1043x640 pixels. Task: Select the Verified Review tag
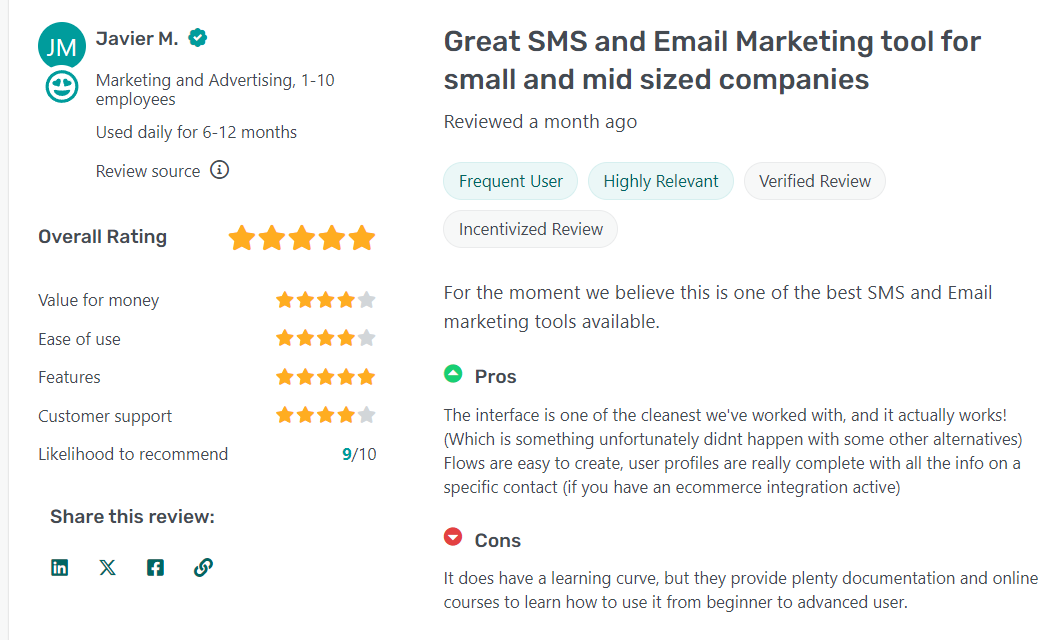(814, 181)
